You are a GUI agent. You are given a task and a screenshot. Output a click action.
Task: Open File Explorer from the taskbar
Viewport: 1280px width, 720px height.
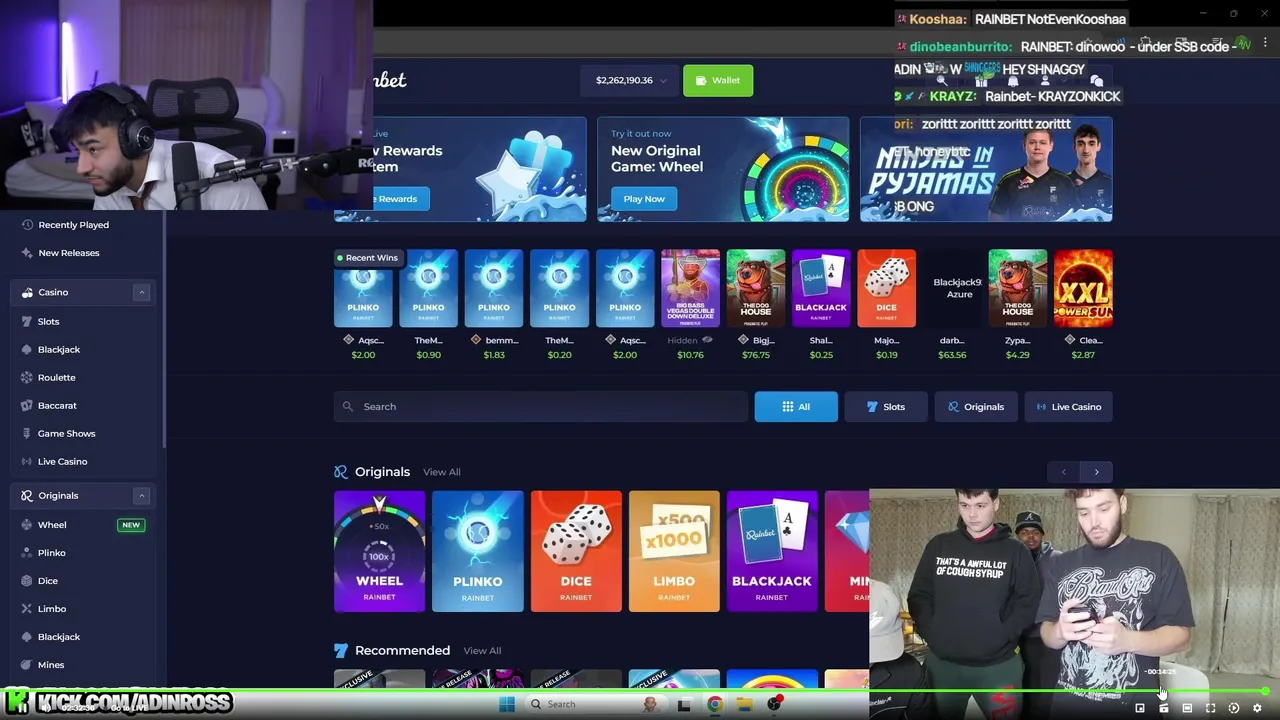coord(744,704)
